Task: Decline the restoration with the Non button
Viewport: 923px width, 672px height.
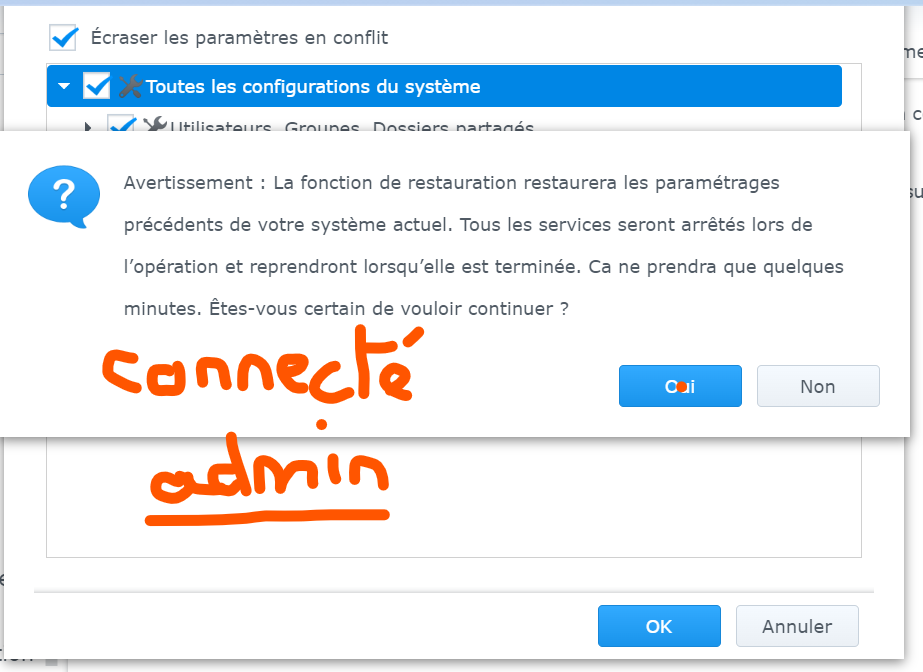Action: click(818, 386)
